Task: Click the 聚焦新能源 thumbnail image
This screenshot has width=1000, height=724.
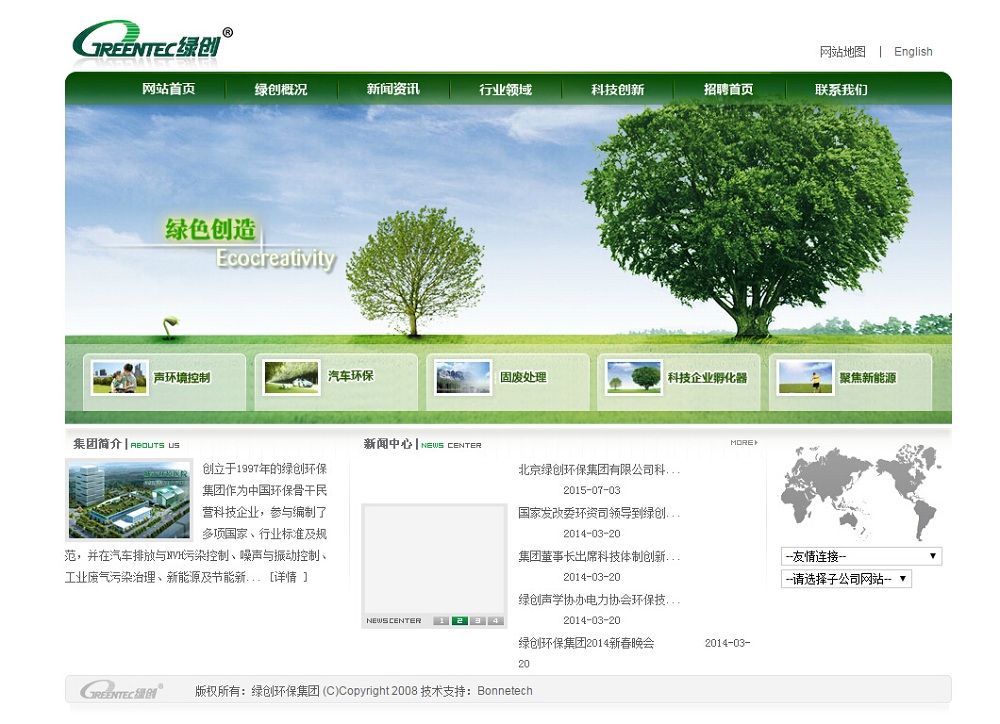Action: pos(805,378)
